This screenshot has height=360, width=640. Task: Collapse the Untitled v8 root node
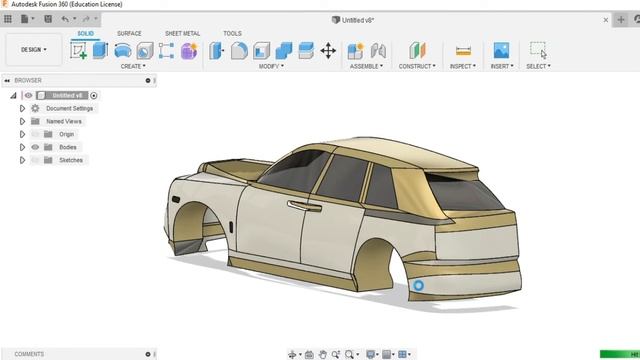[13, 96]
